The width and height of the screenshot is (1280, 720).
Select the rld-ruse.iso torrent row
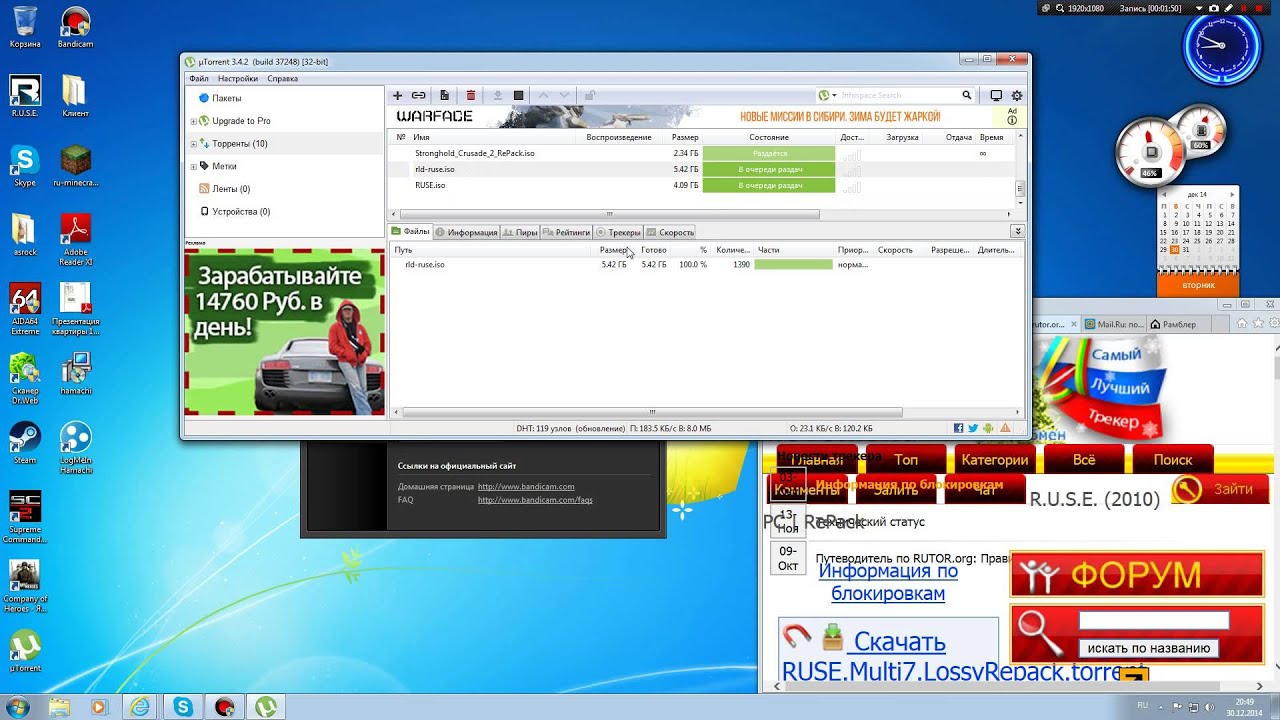(702, 169)
